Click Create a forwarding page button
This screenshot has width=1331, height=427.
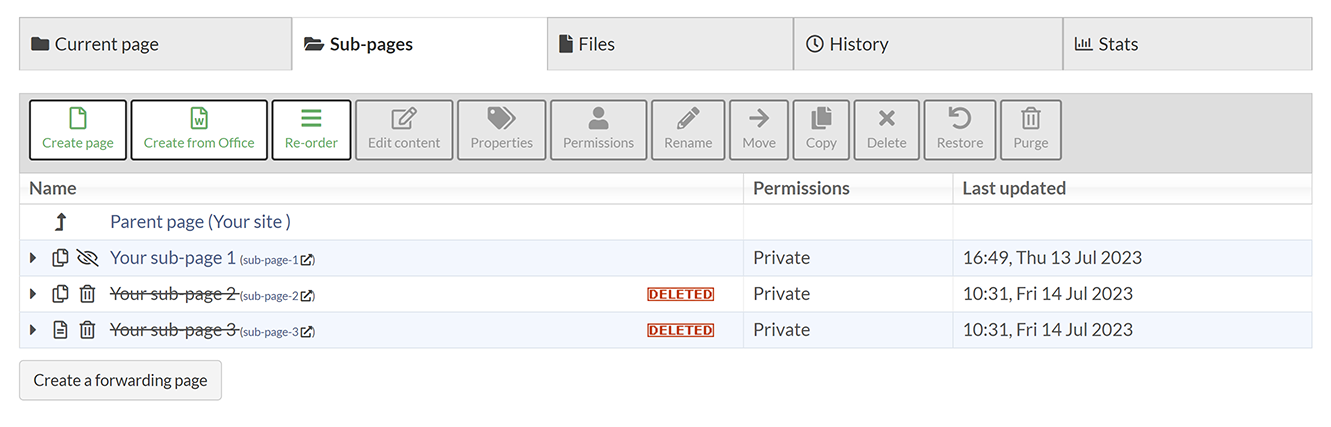point(120,380)
